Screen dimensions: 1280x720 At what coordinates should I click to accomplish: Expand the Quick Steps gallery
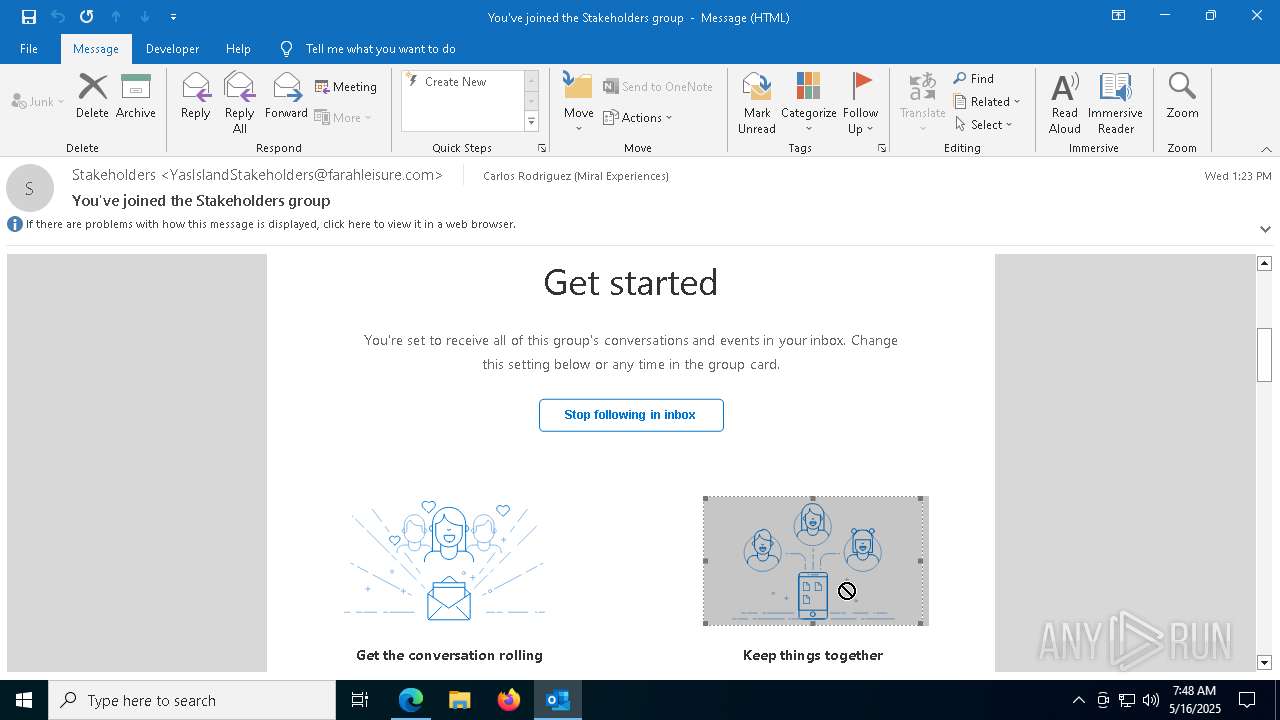tap(531, 122)
